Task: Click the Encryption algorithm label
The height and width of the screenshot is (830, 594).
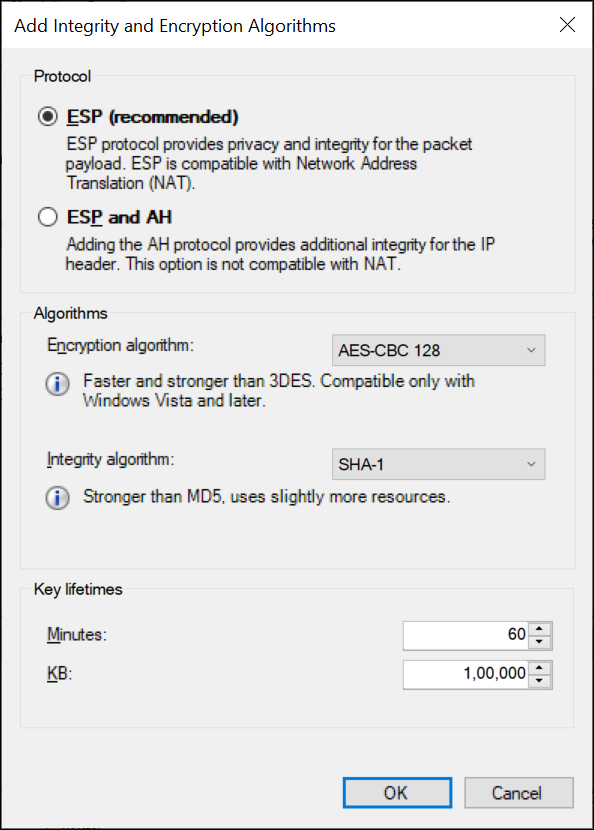Action: click(x=121, y=345)
